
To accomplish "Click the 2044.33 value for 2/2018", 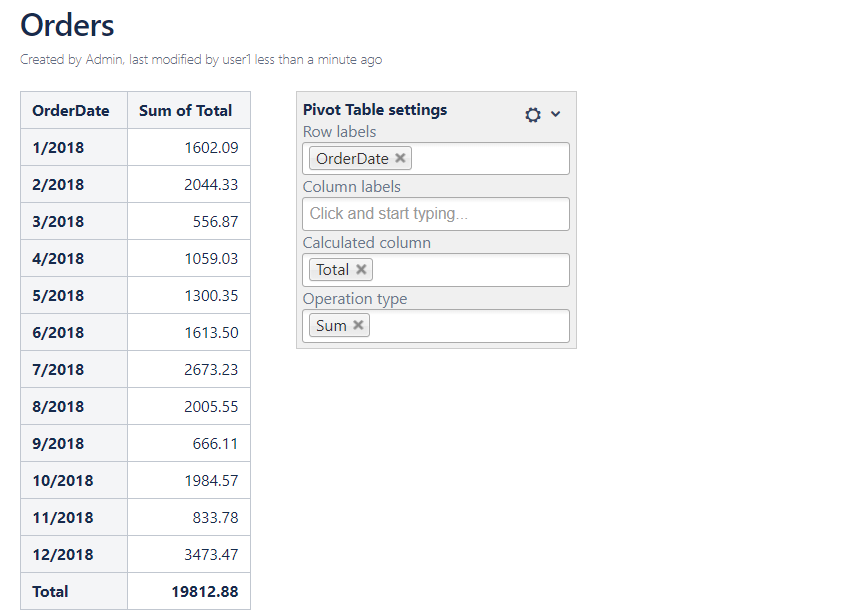I will (211, 185).
